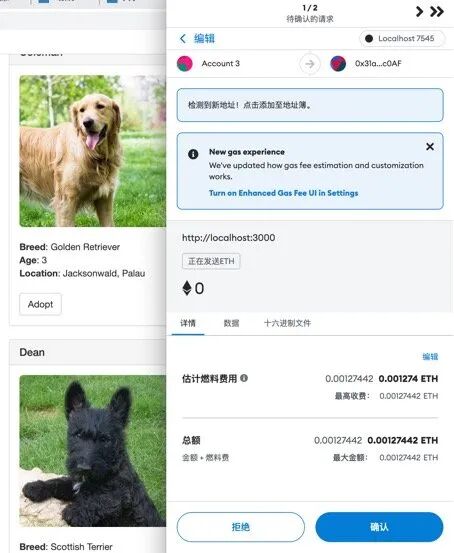Screen dimensions: 454x553
Task: Click recipient 0x31a...c0AF avatar icon
Action: pos(338,64)
